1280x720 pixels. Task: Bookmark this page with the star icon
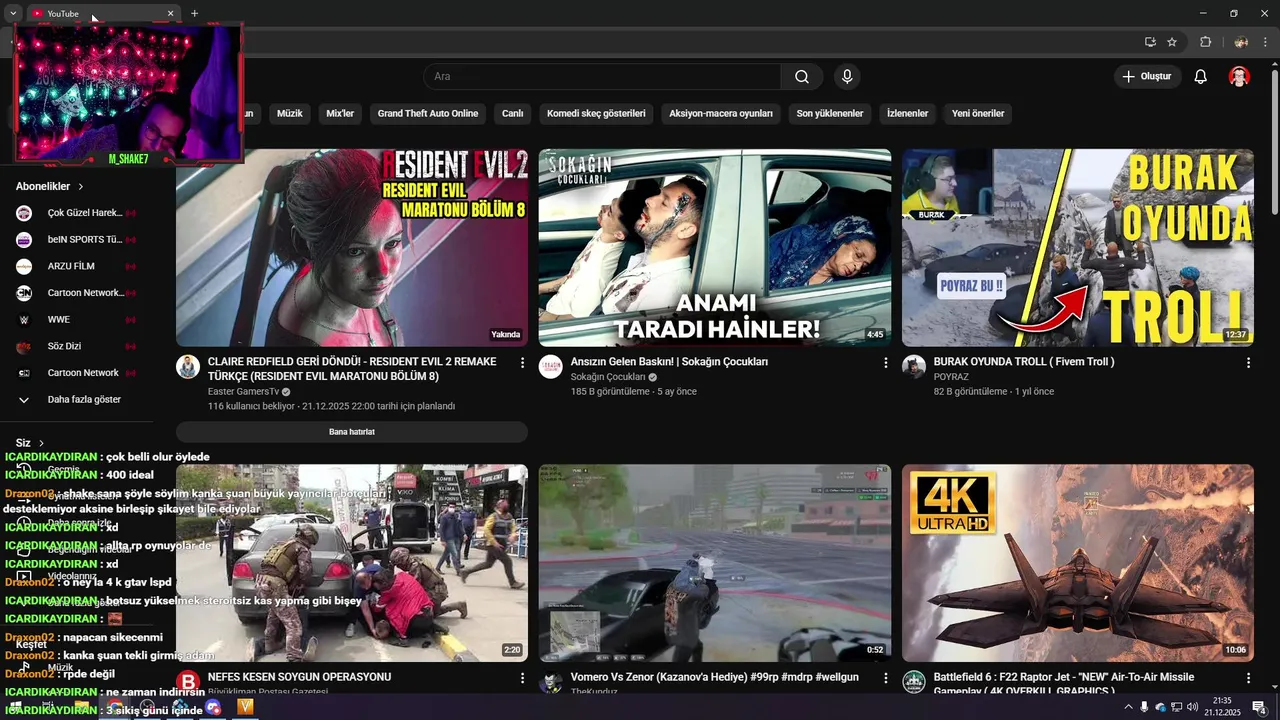(1172, 42)
